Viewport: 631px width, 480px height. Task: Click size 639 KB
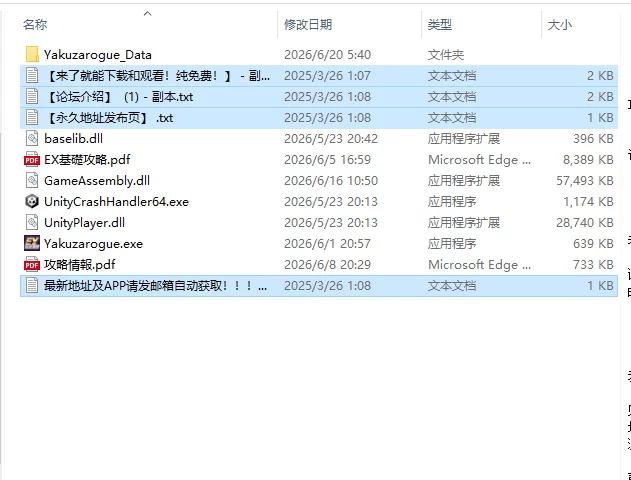[x=593, y=243]
